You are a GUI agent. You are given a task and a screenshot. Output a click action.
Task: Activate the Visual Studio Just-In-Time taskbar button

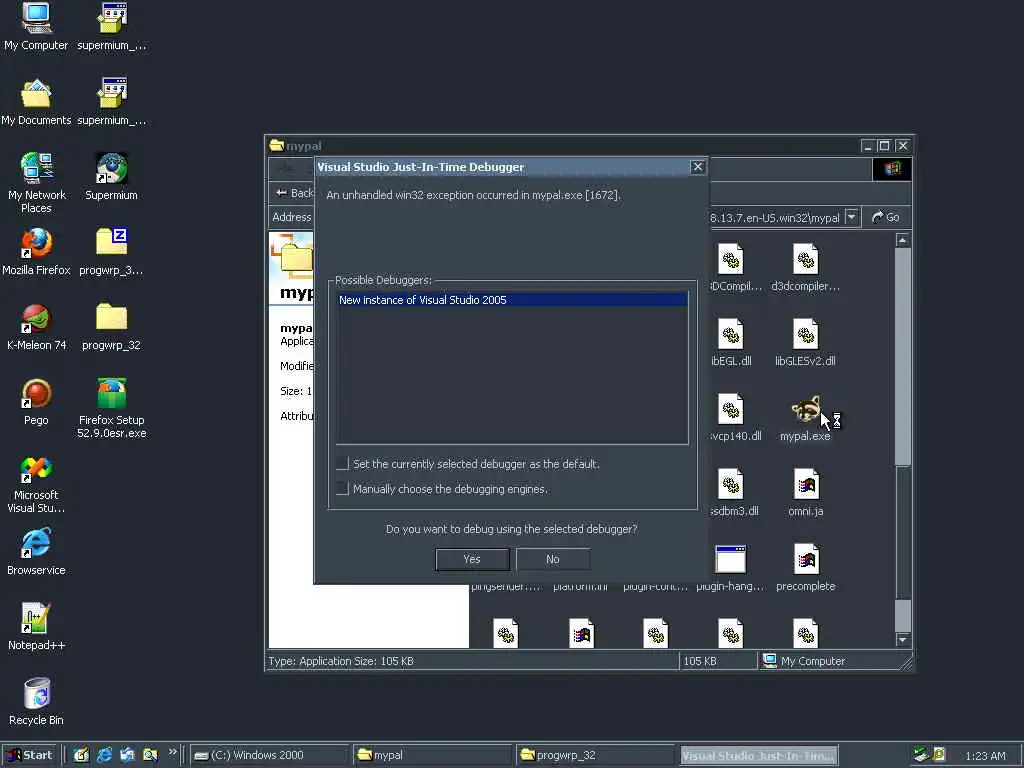pyautogui.click(x=759, y=755)
